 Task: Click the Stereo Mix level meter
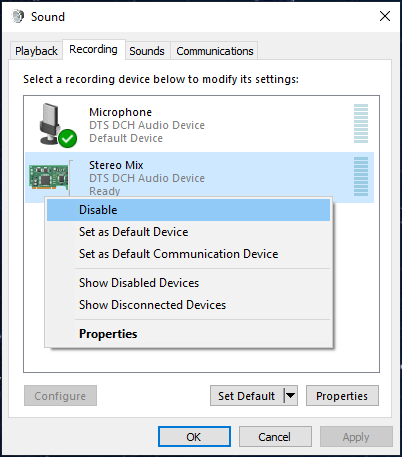pyautogui.click(x=361, y=176)
